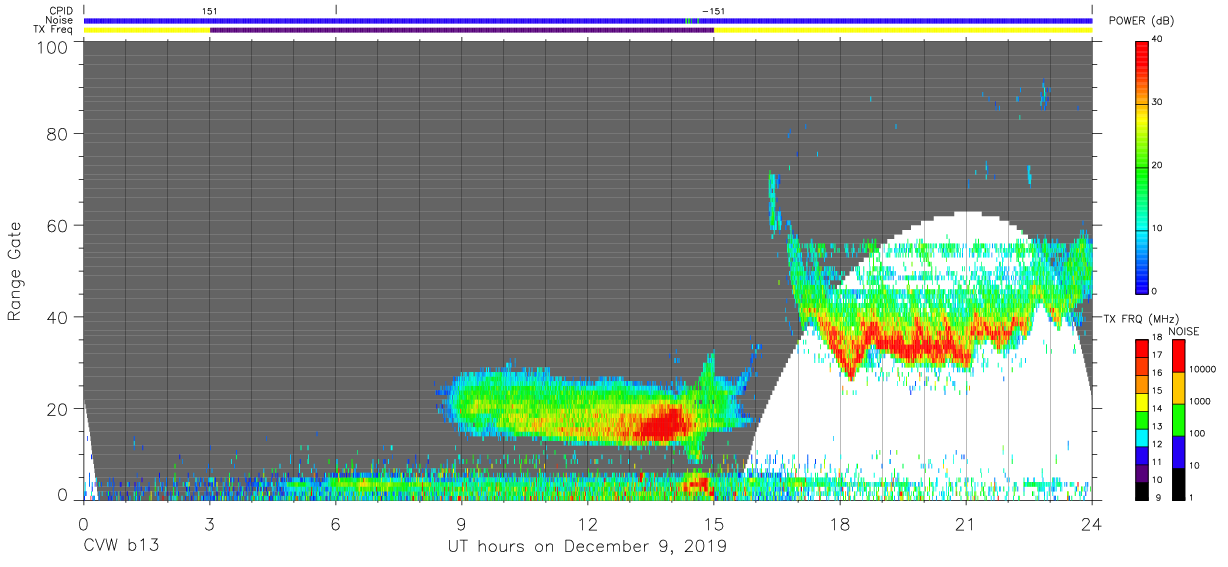Click the 6 tick on UT hours axis

click(335, 522)
